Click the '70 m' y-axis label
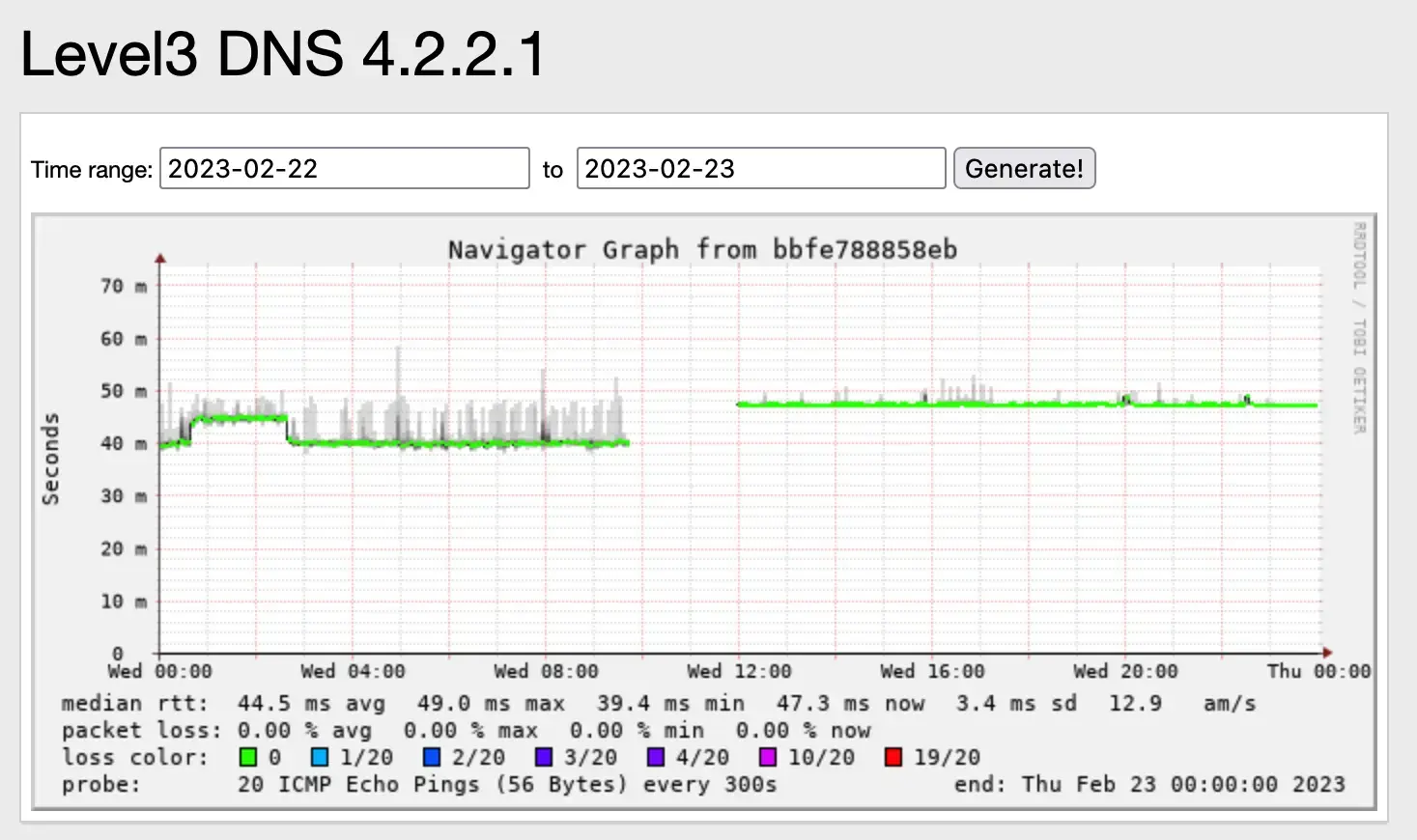Screen dimensions: 1417x840 tap(124, 286)
